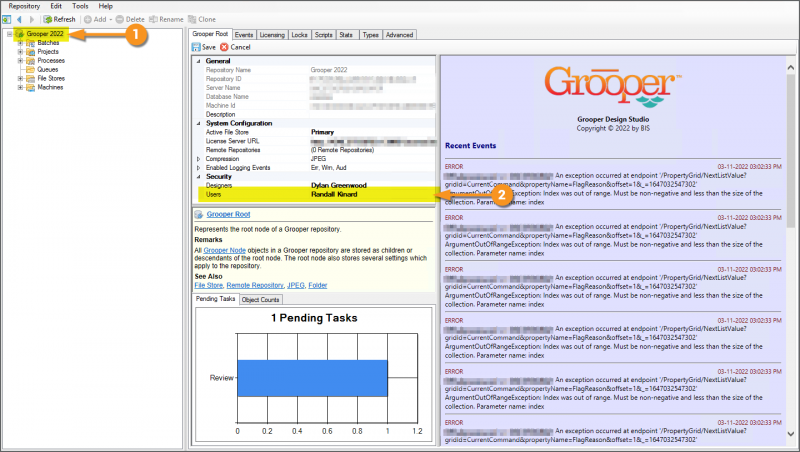
Task: Select the File Stores folder icon
Action: pos(31,79)
